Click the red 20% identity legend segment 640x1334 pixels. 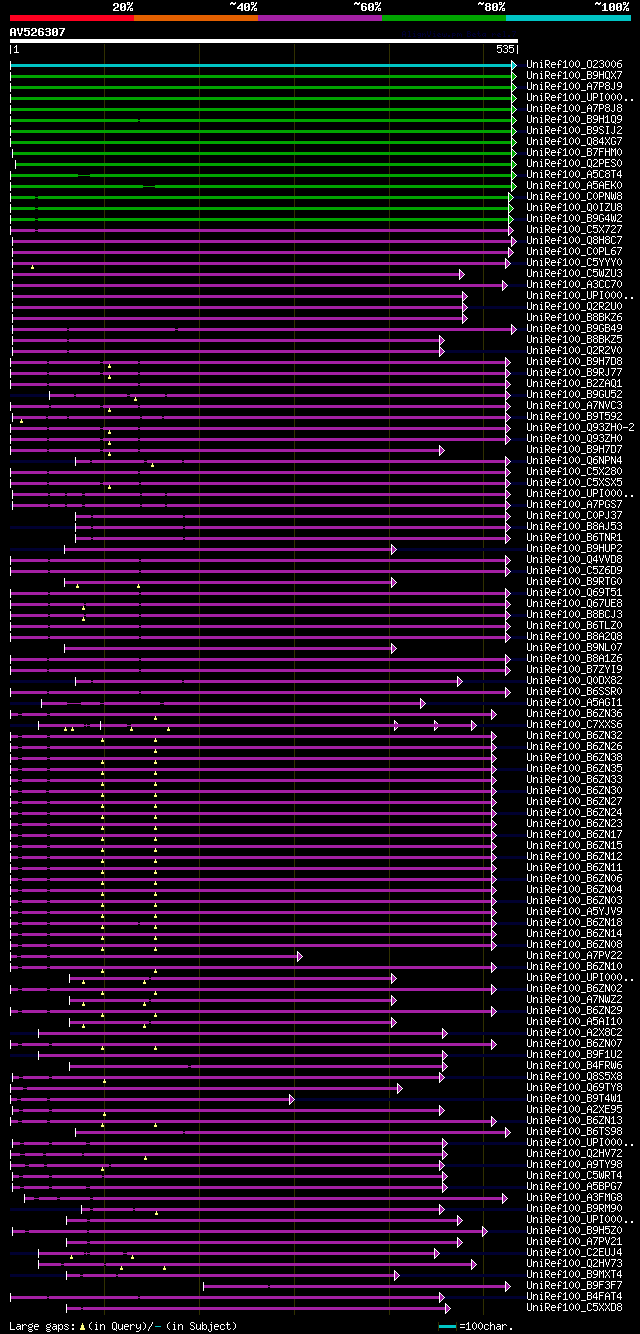point(71,17)
